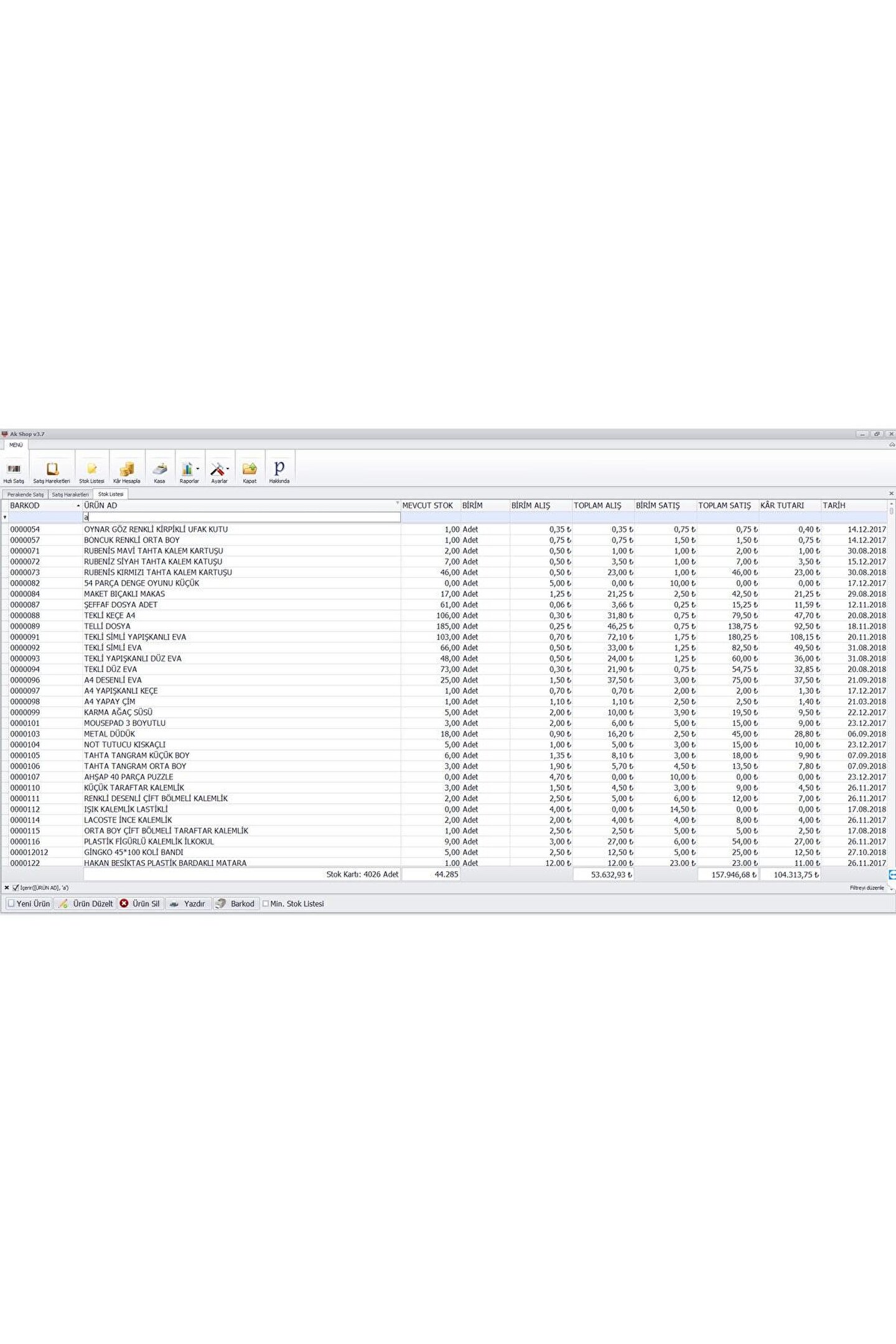Click the ÜRÜN AD filter input field
The width and height of the screenshot is (896, 1344).
pyautogui.click(x=243, y=517)
